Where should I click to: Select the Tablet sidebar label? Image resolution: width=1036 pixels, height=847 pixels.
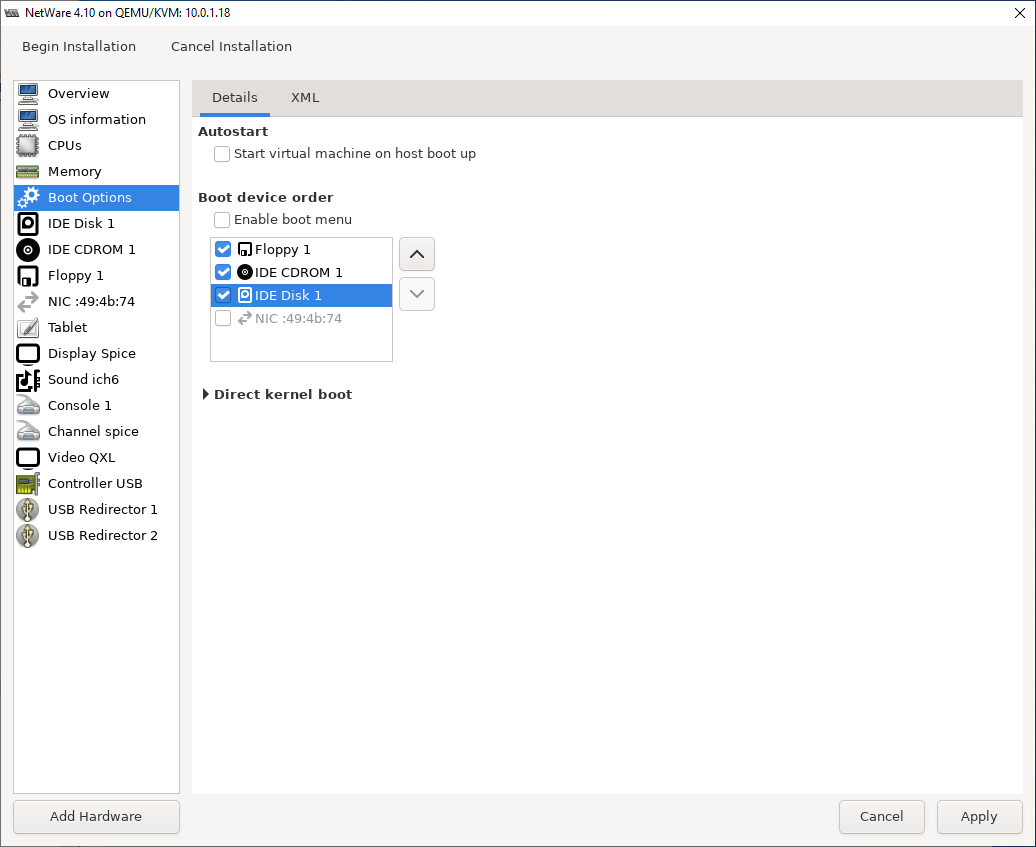point(67,328)
